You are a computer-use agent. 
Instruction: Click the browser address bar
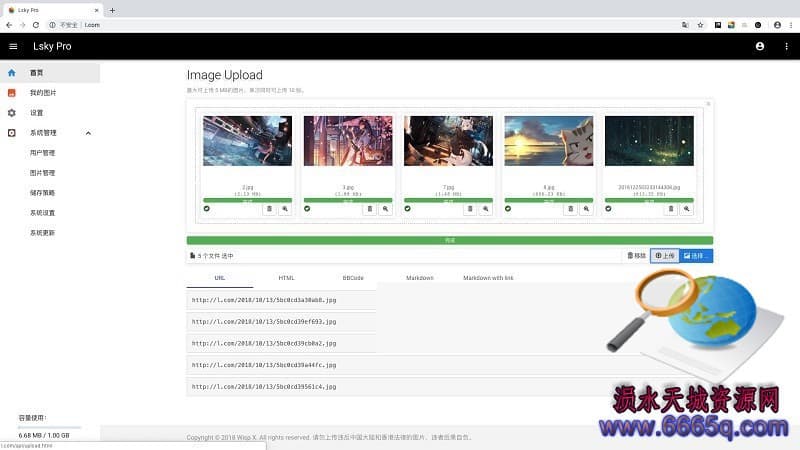[362, 25]
